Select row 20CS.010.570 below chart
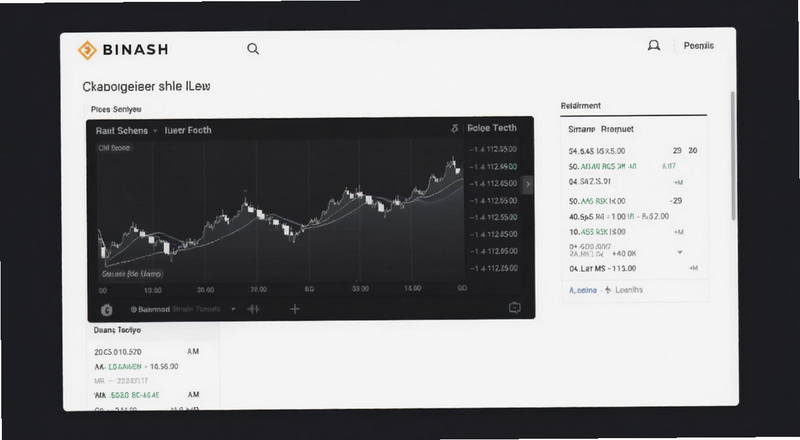Viewport: 800px width, 440px height. (147, 352)
